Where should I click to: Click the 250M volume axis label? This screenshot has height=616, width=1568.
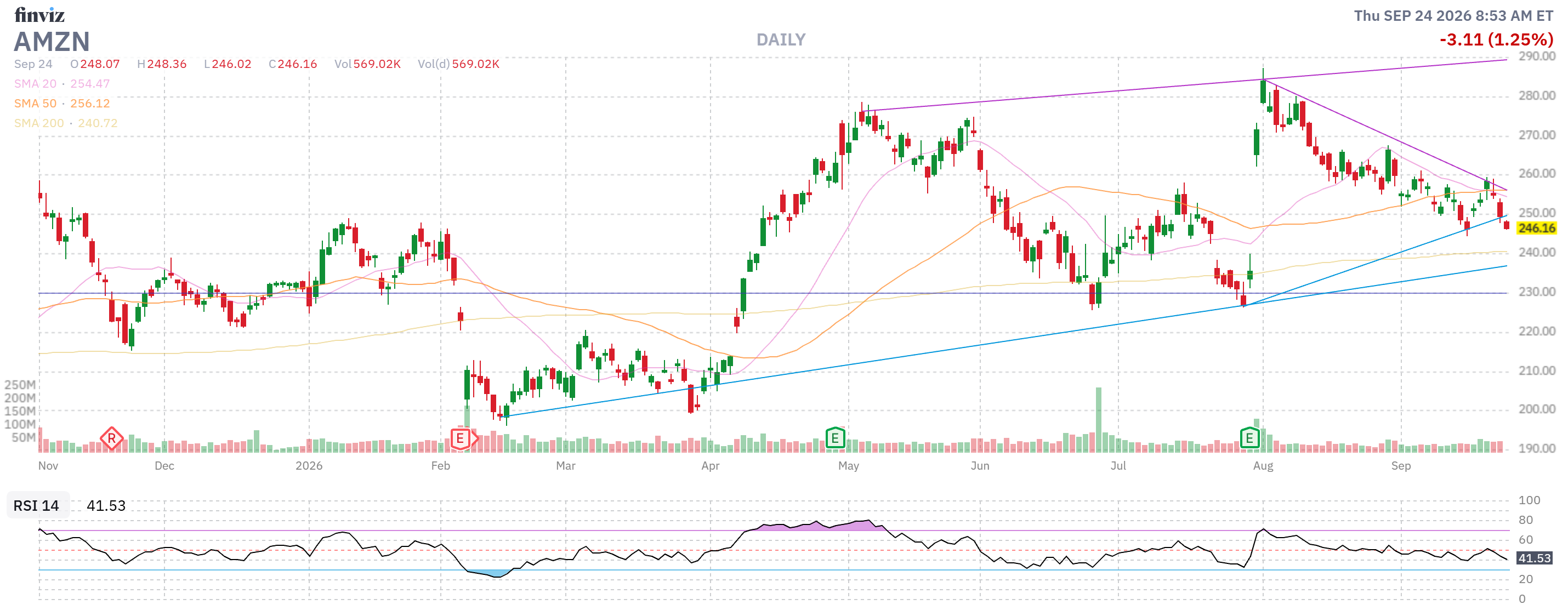[20, 385]
